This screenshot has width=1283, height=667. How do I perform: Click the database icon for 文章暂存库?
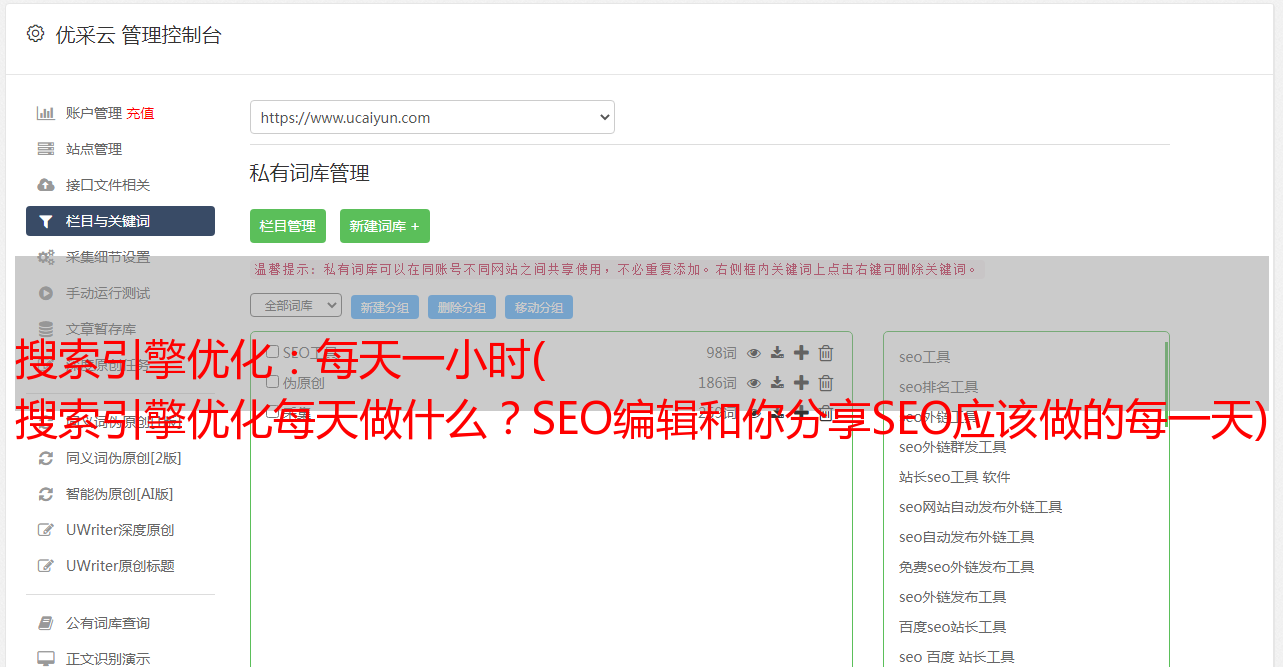pyautogui.click(x=46, y=329)
